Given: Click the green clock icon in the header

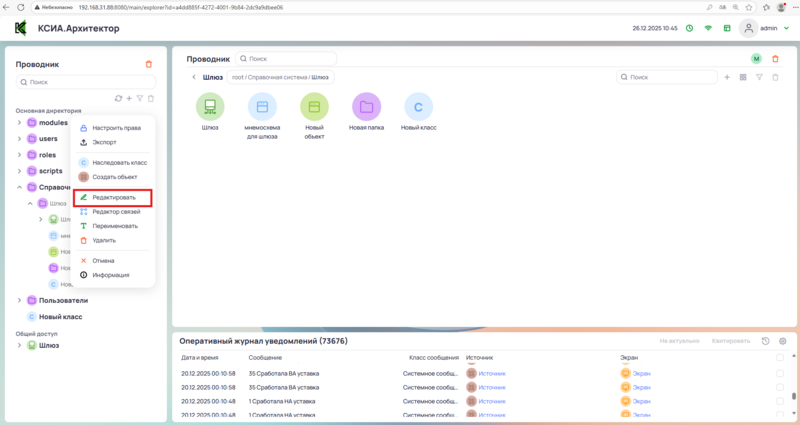Looking at the screenshot, I should pyautogui.click(x=689, y=28).
